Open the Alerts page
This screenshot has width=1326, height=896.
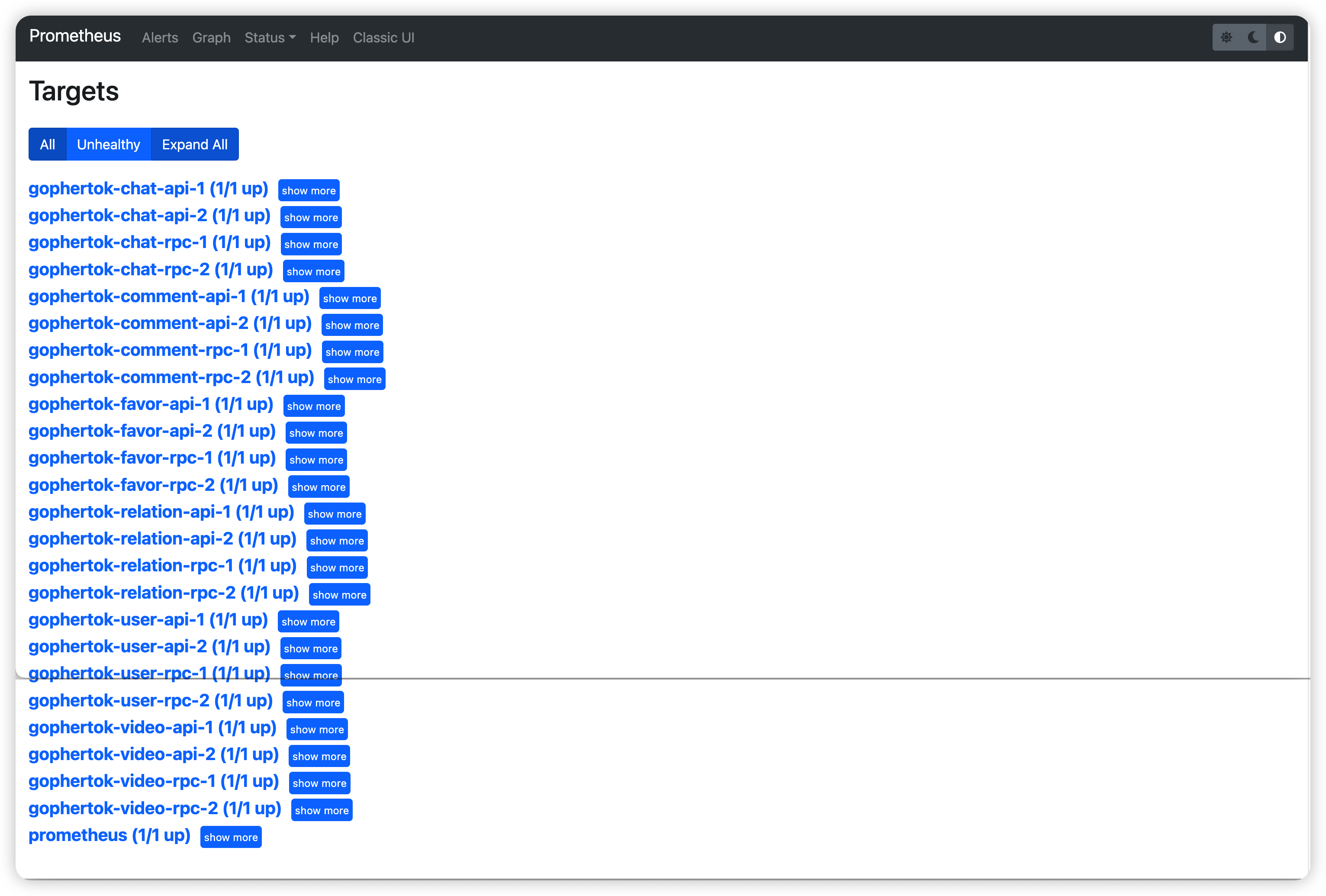[160, 38]
